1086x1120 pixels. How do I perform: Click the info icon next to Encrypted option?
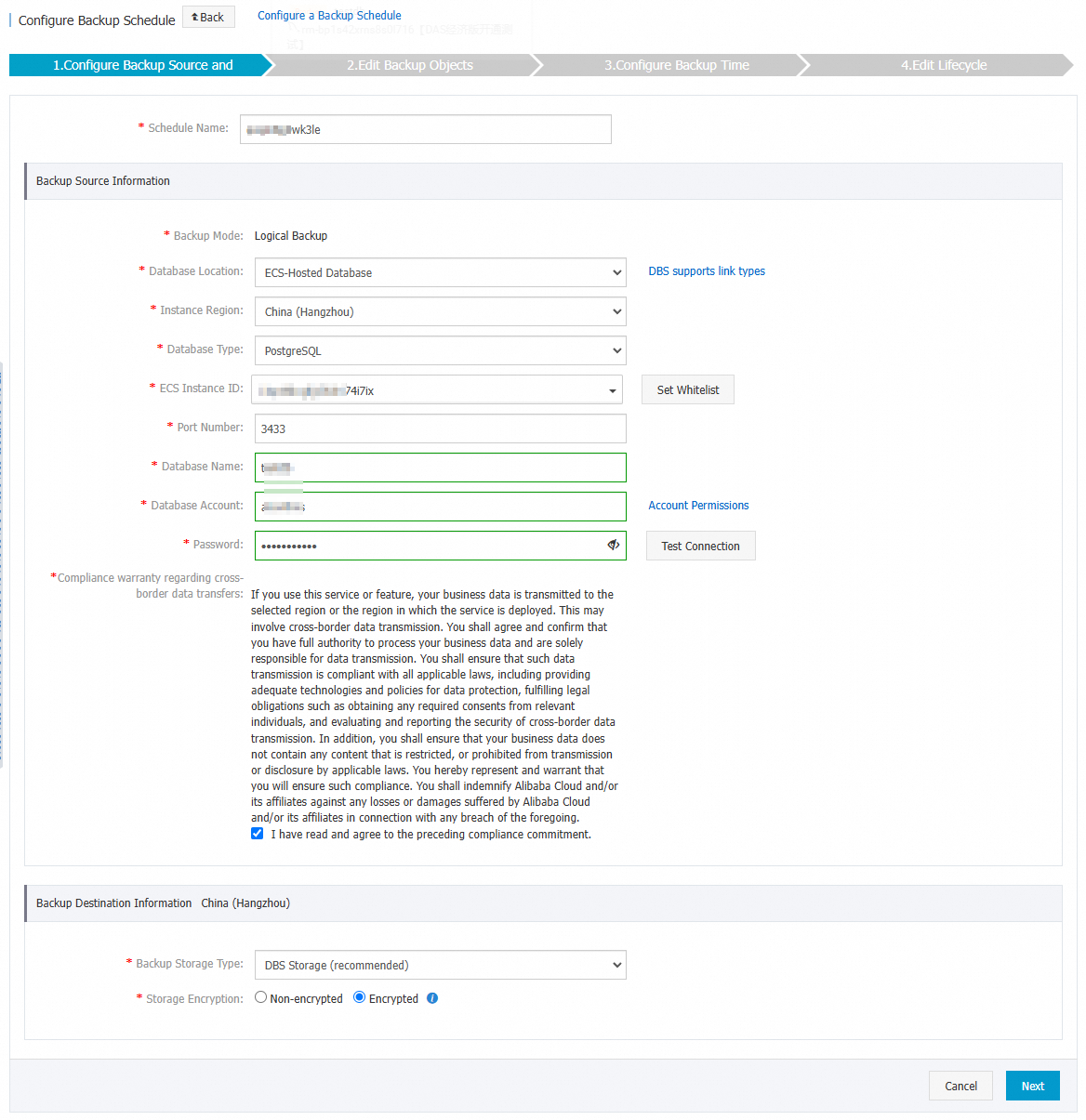(x=431, y=997)
